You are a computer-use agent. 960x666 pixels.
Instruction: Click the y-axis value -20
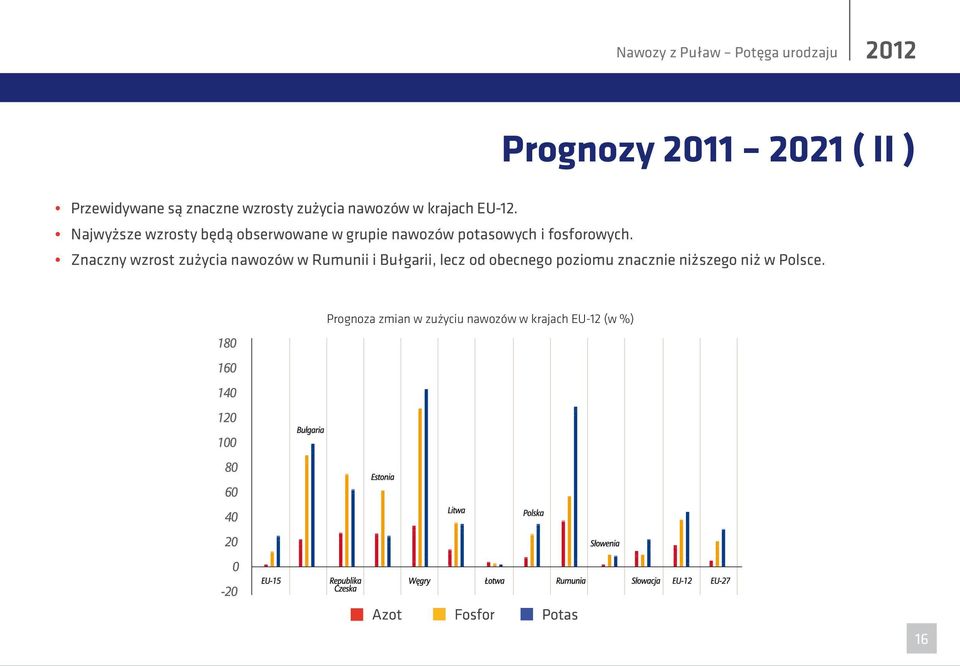tap(229, 592)
